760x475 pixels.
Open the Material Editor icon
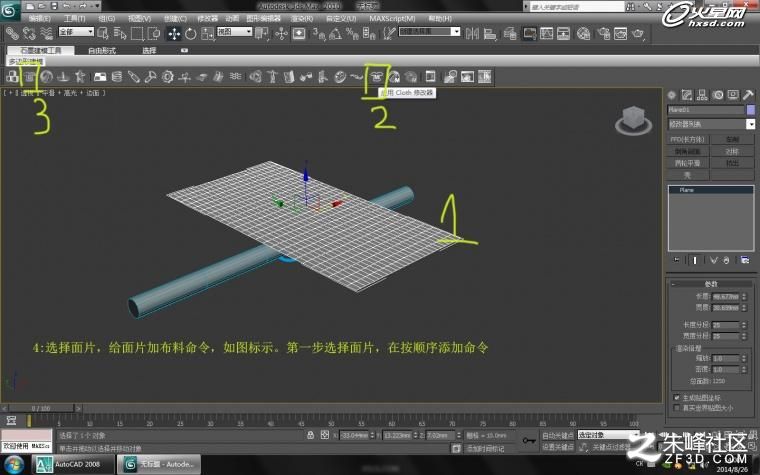coord(584,33)
